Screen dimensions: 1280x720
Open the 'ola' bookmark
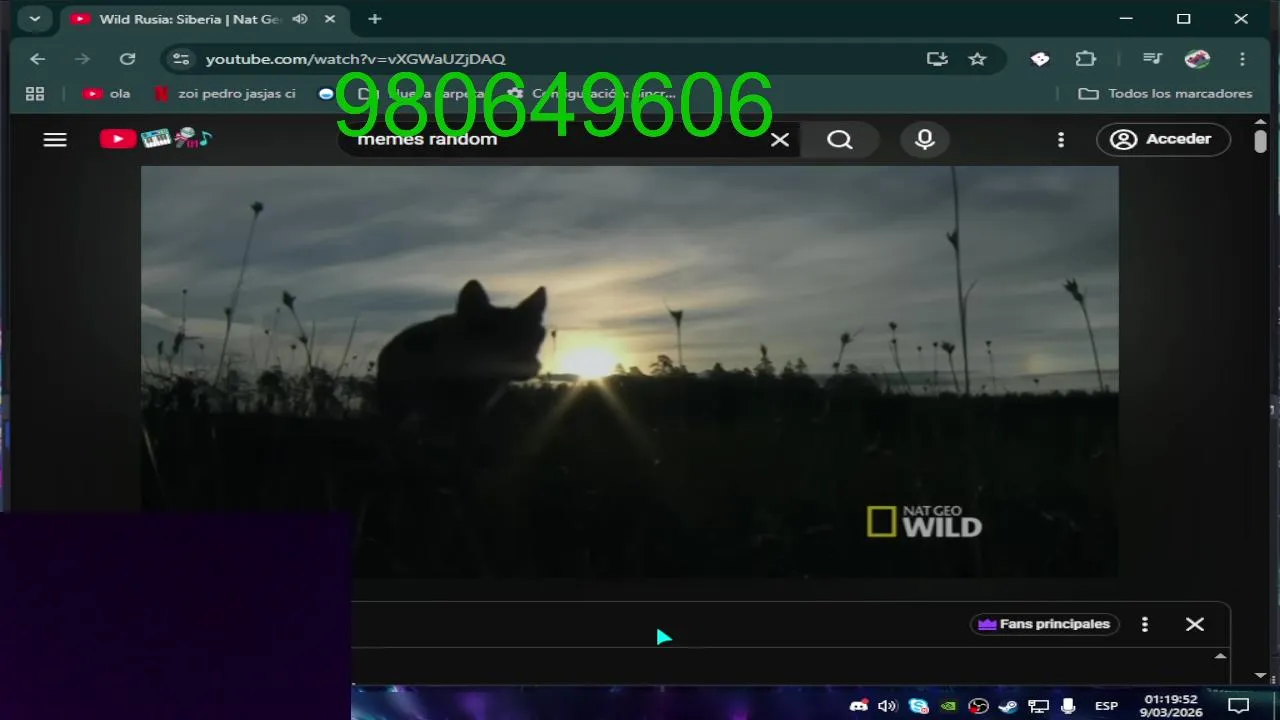[x=107, y=94]
